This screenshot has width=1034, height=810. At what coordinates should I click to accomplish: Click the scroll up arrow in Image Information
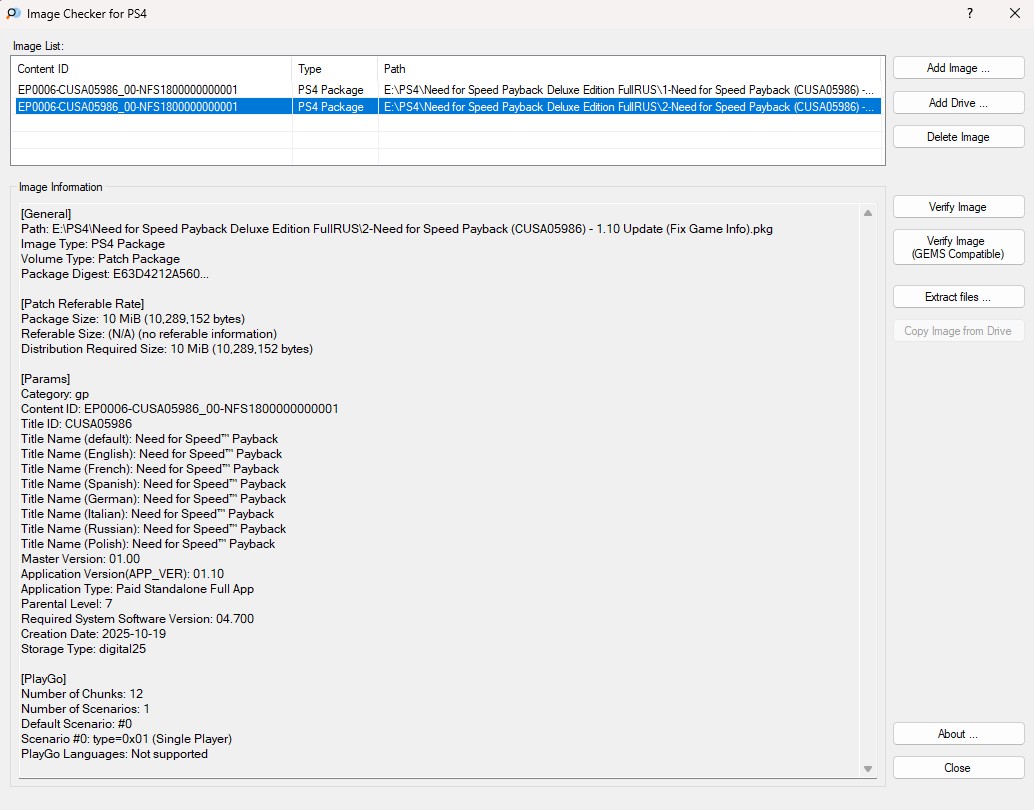868,213
